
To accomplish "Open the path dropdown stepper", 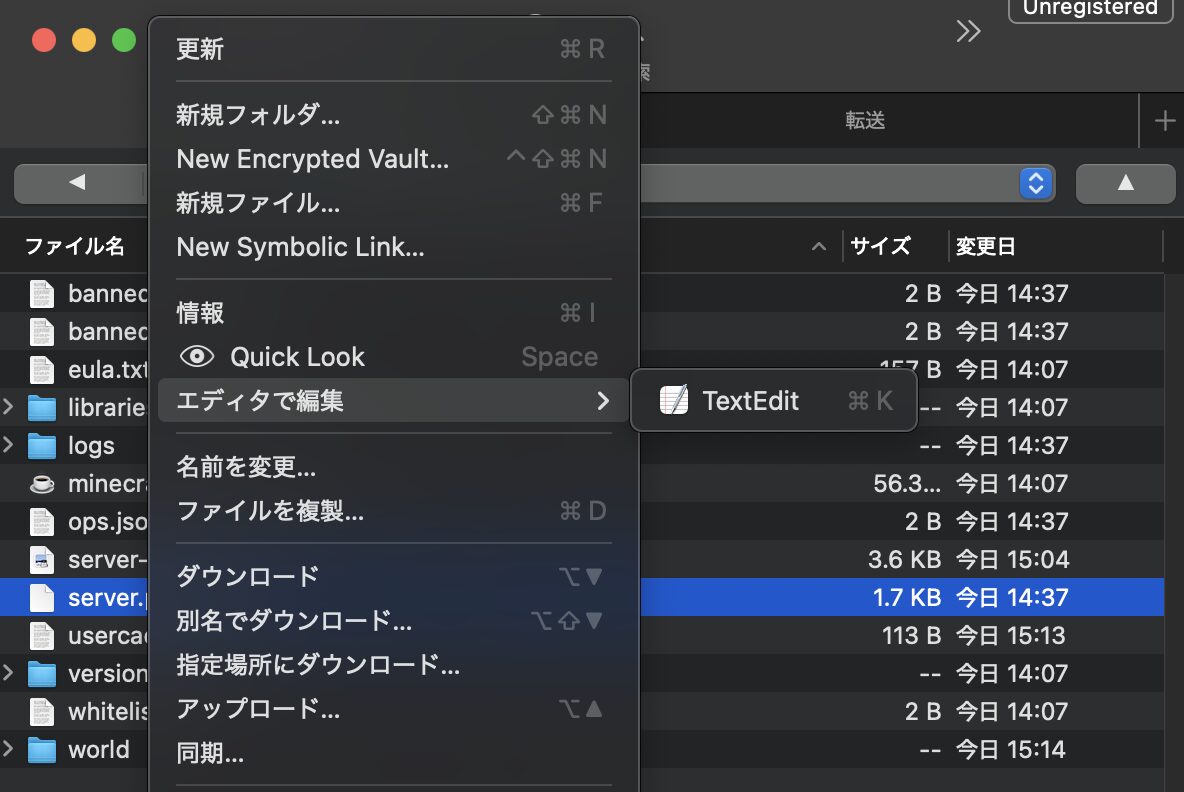I will tap(1036, 183).
